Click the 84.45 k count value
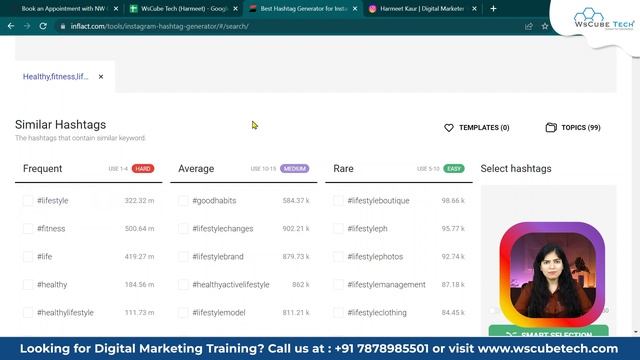Image resolution: width=640 pixels, height=360 pixels. [x=453, y=313]
